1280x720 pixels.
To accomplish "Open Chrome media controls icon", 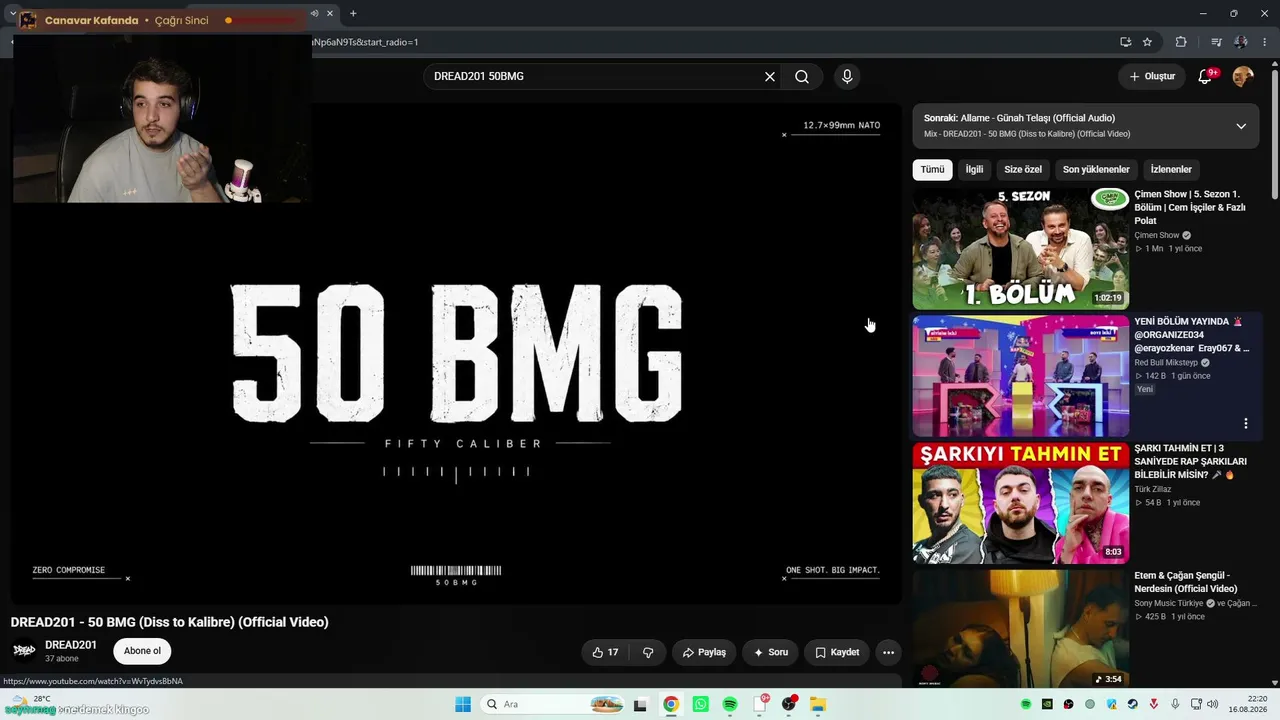I will [x=1216, y=42].
